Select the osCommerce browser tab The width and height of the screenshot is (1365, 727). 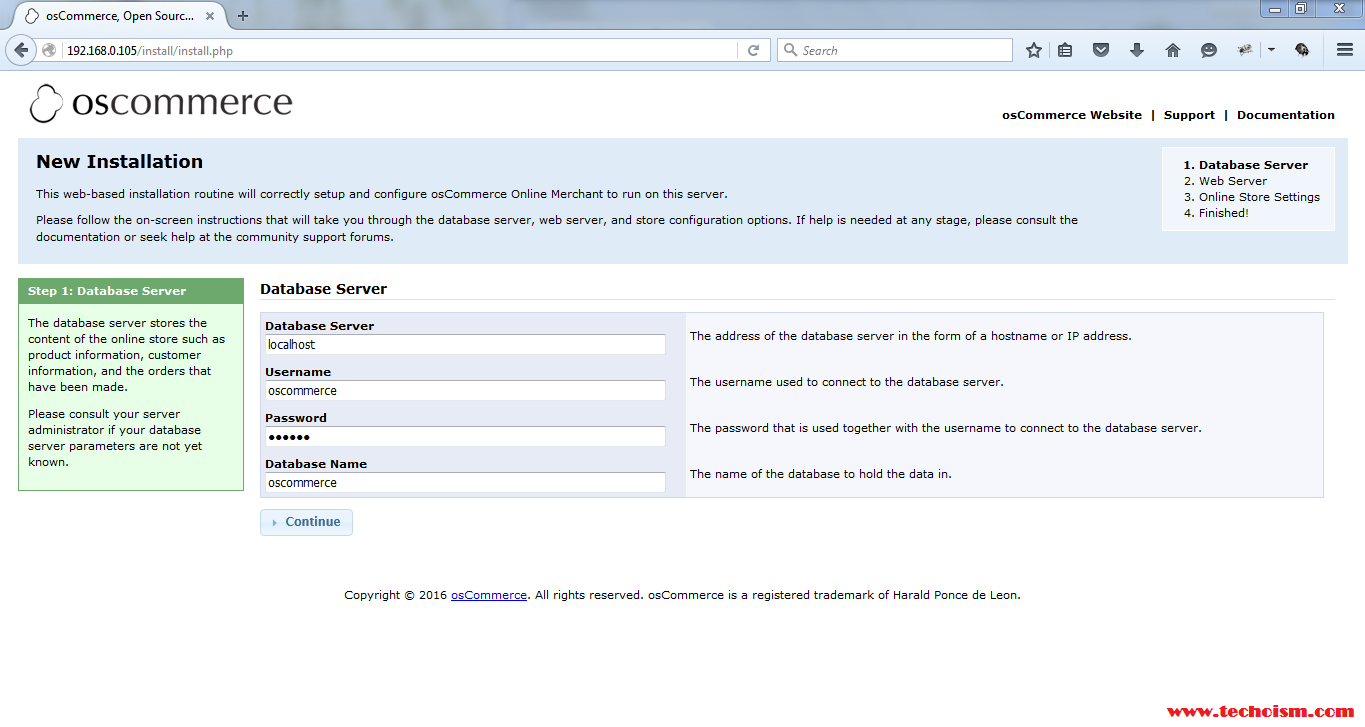tap(119, 16)
